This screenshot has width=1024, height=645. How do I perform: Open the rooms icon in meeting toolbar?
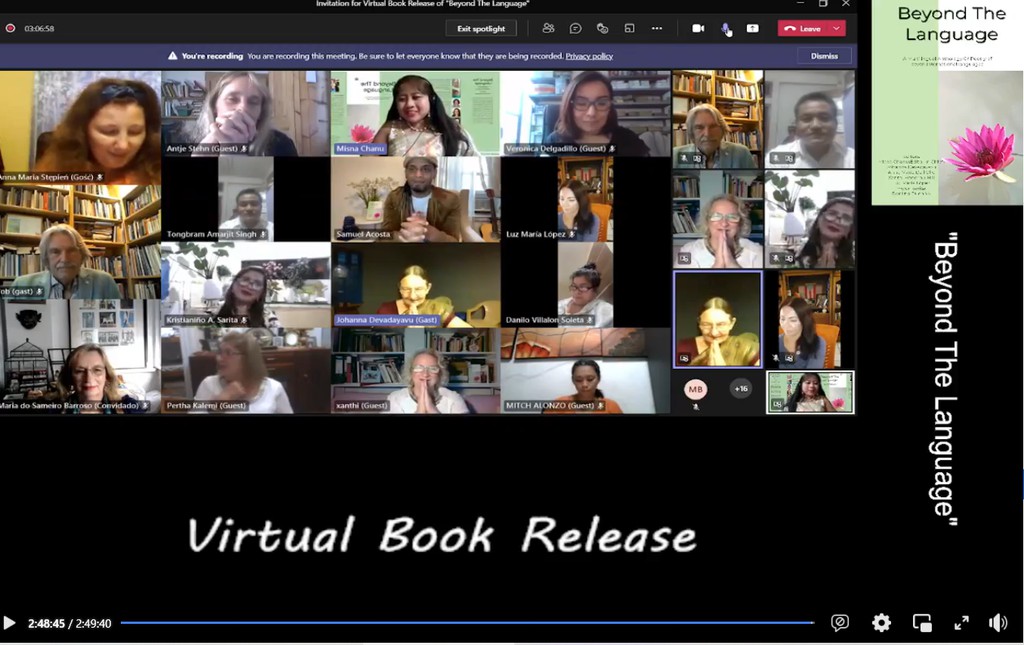629,28
